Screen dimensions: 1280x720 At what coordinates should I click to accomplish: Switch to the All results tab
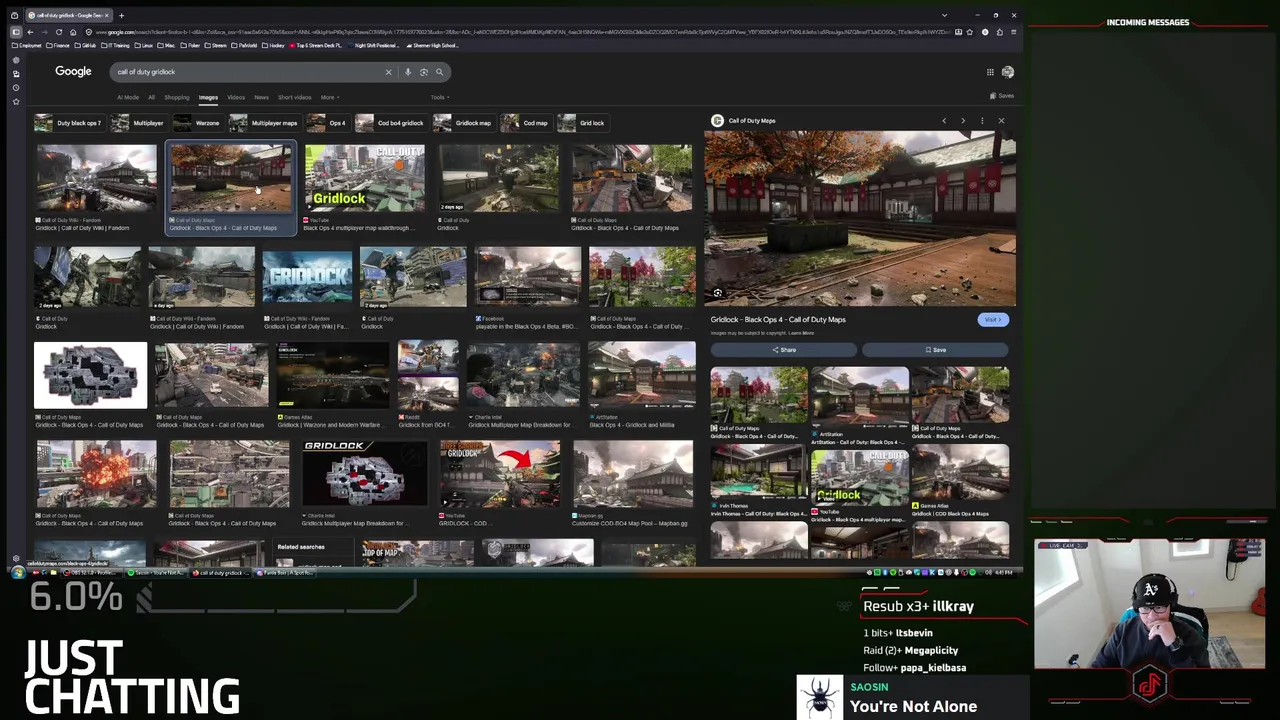click(151, 97)
